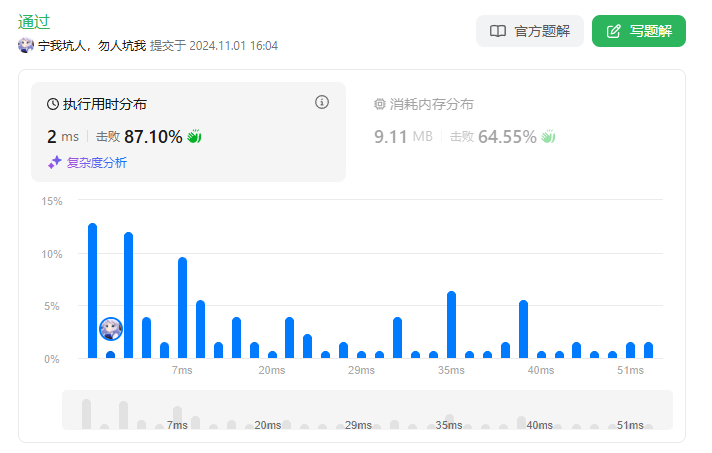Click the tallest leftmost bar in the chart

[x=93, y=290]
